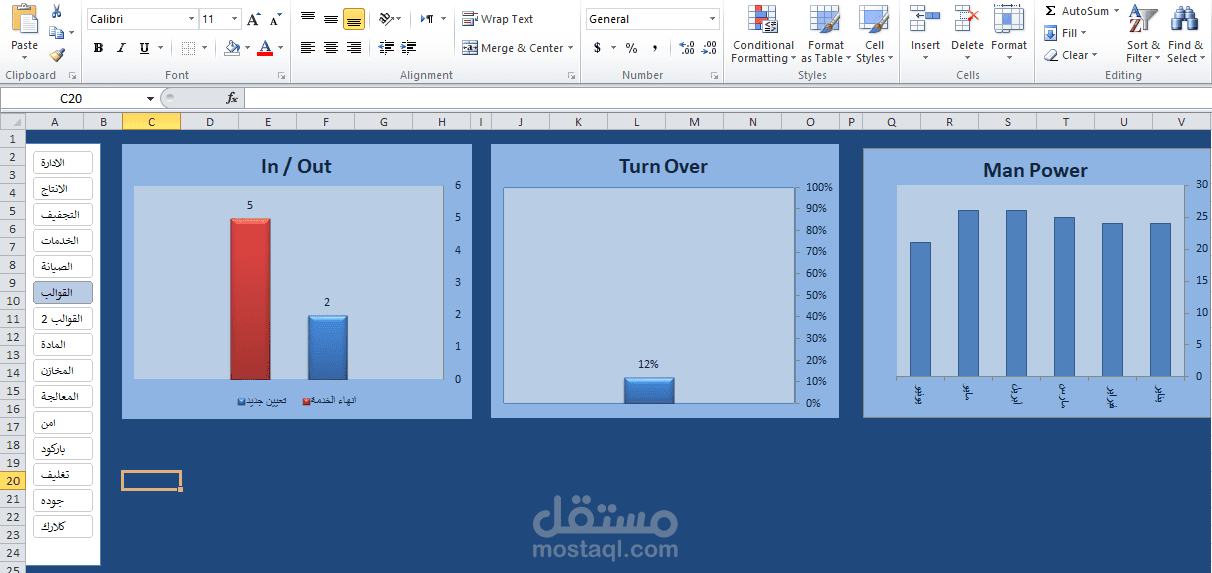Image resolution: width=1212 pixels, height=573 pixels.
Task: Click Increase Decimal icon
Action: (687, 48)
